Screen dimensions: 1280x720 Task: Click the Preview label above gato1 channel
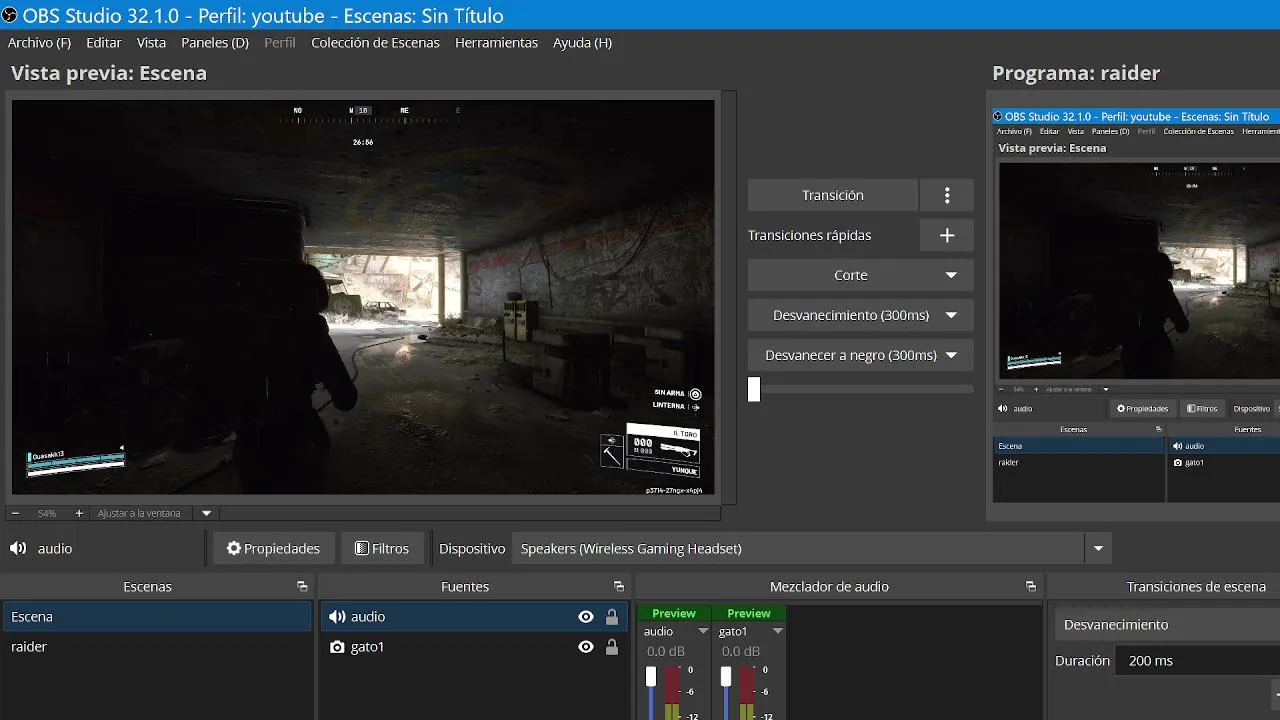[x=749, y=613]
